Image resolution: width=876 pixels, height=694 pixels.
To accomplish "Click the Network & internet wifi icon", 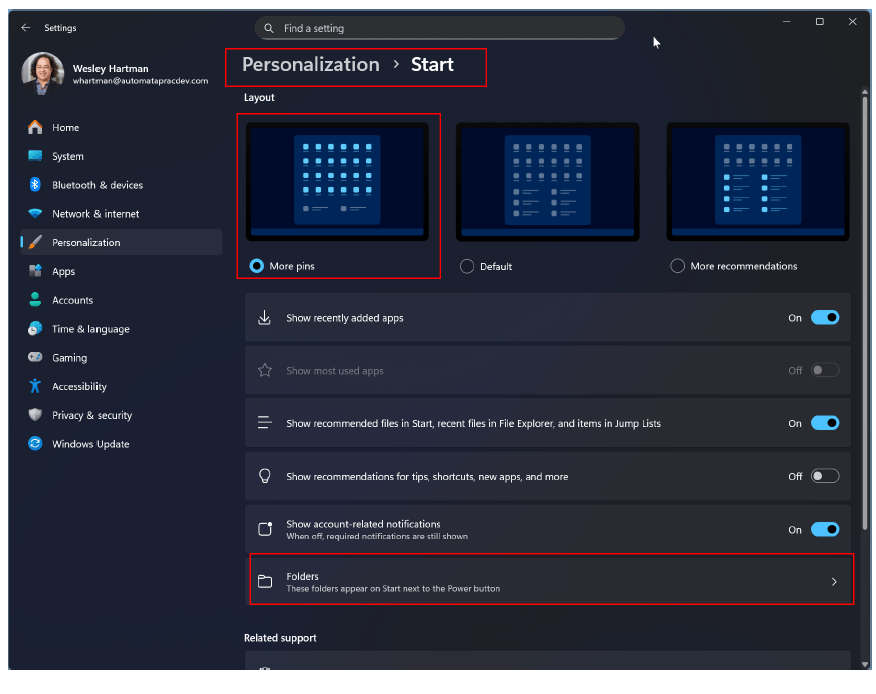I will [x=35, y=214].
